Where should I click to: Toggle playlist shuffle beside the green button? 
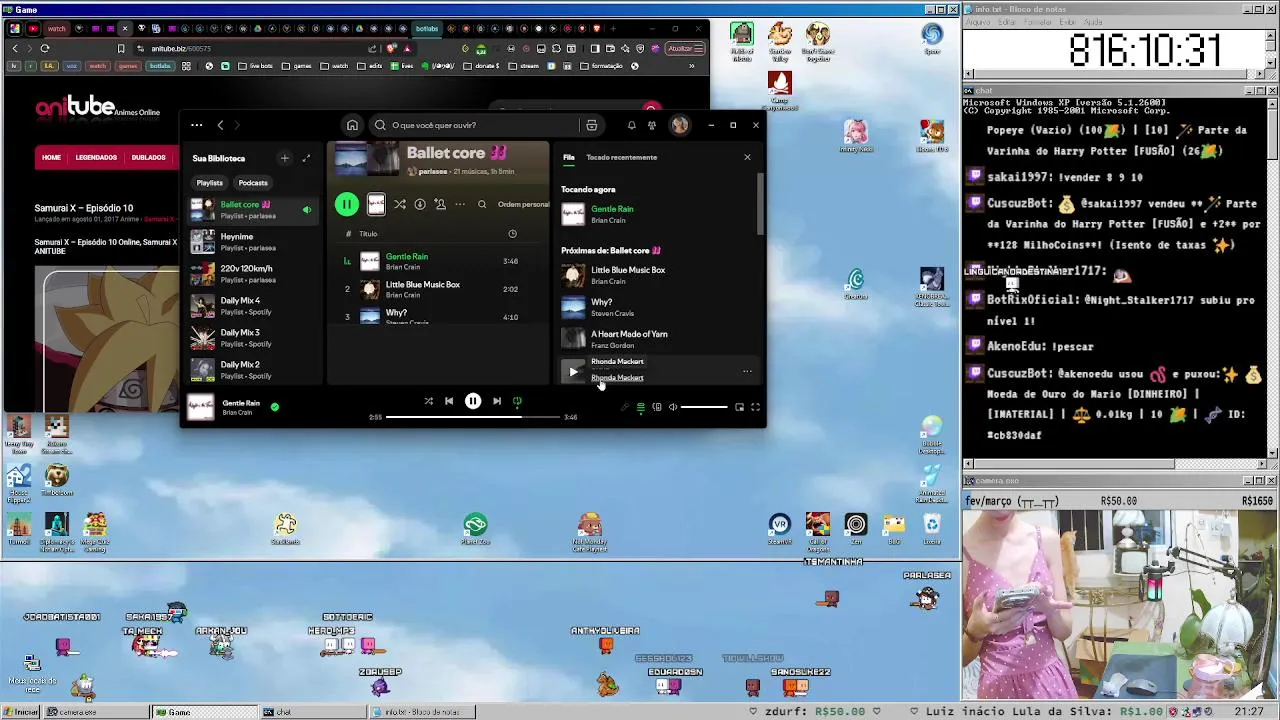point(399,204)
